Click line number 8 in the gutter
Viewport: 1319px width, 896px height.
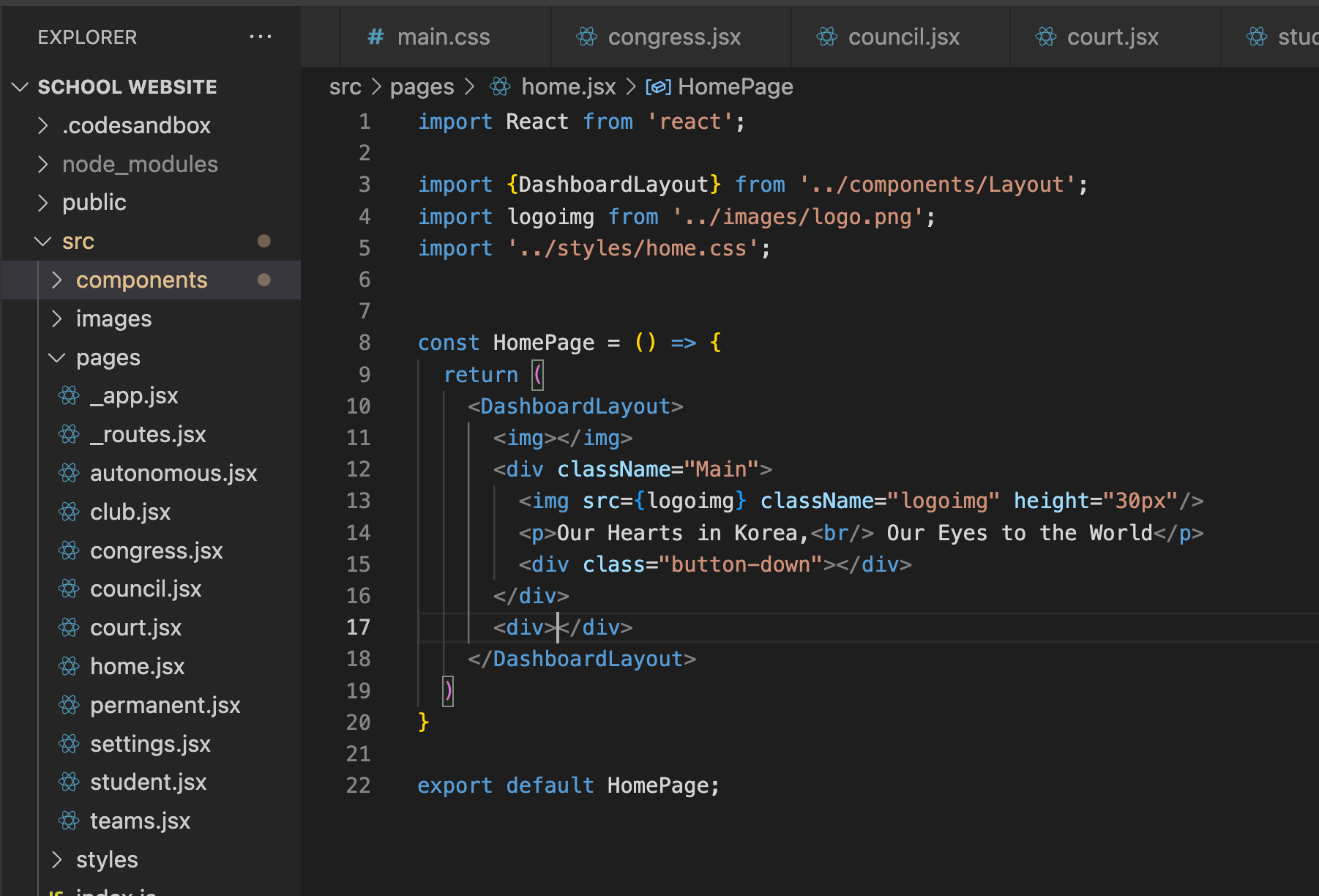pyautogui.click(x=364, y=343)
